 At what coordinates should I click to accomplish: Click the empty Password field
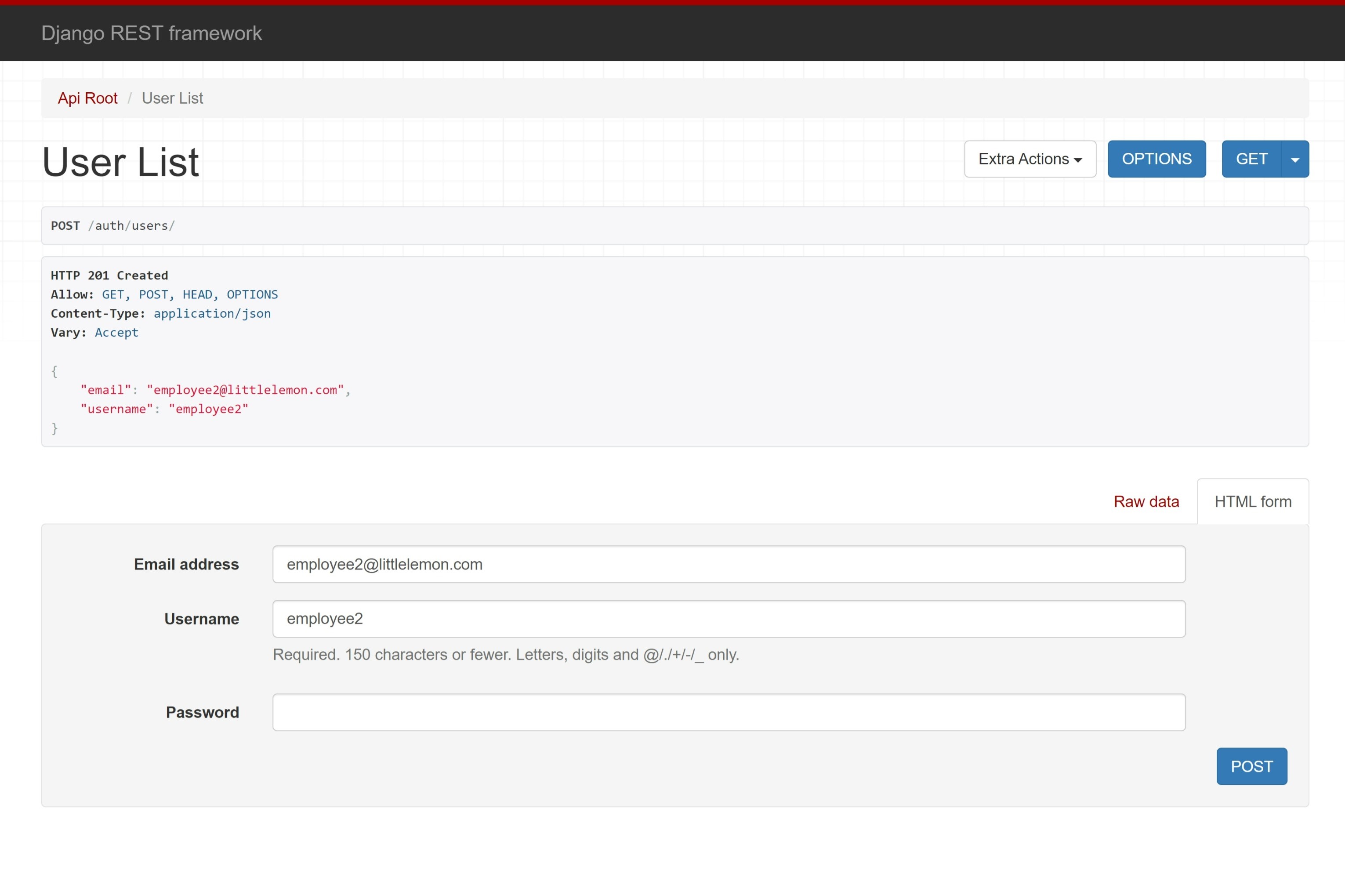coord(729,712)
